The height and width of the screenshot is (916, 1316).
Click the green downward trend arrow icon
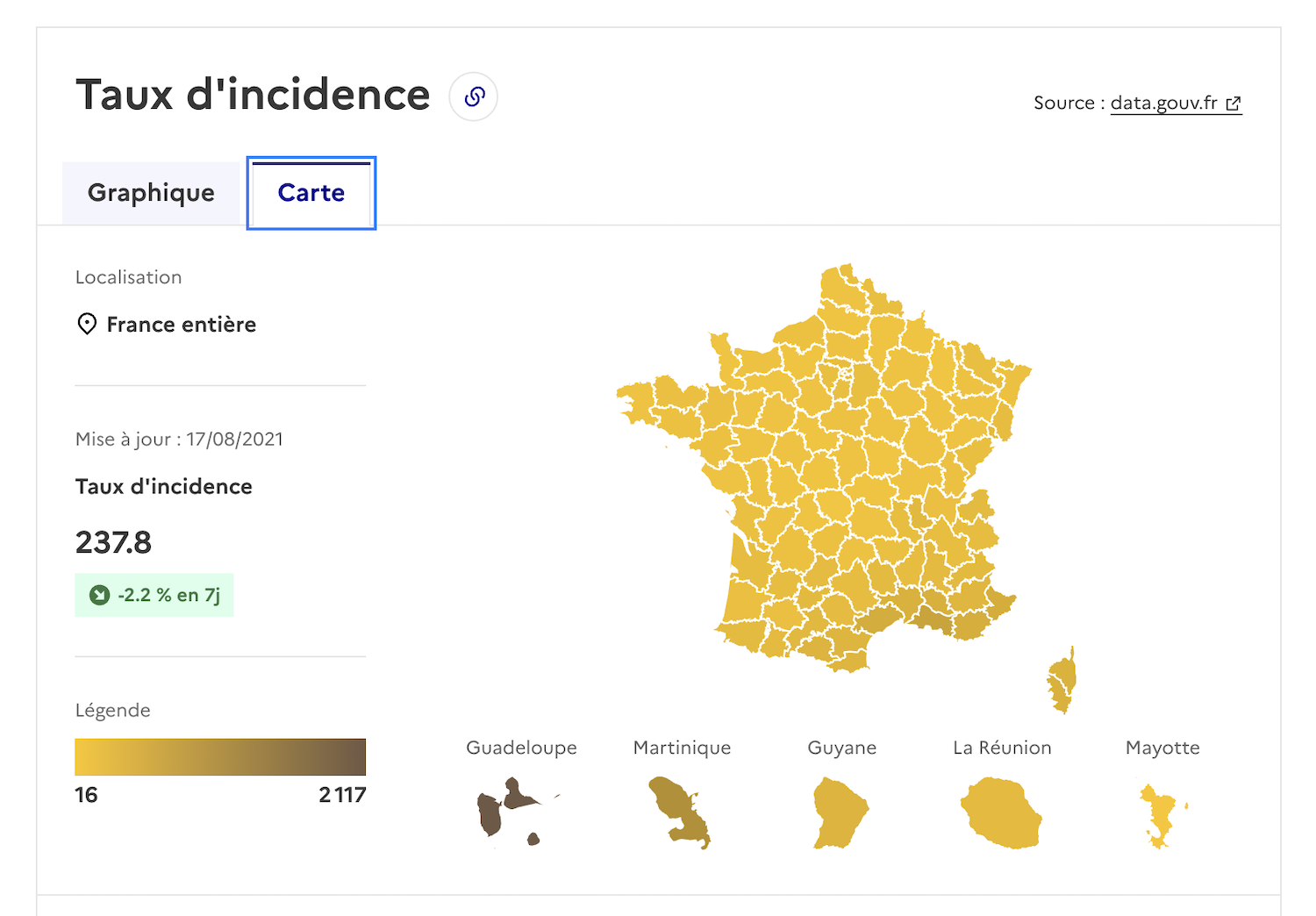point(100,595)
